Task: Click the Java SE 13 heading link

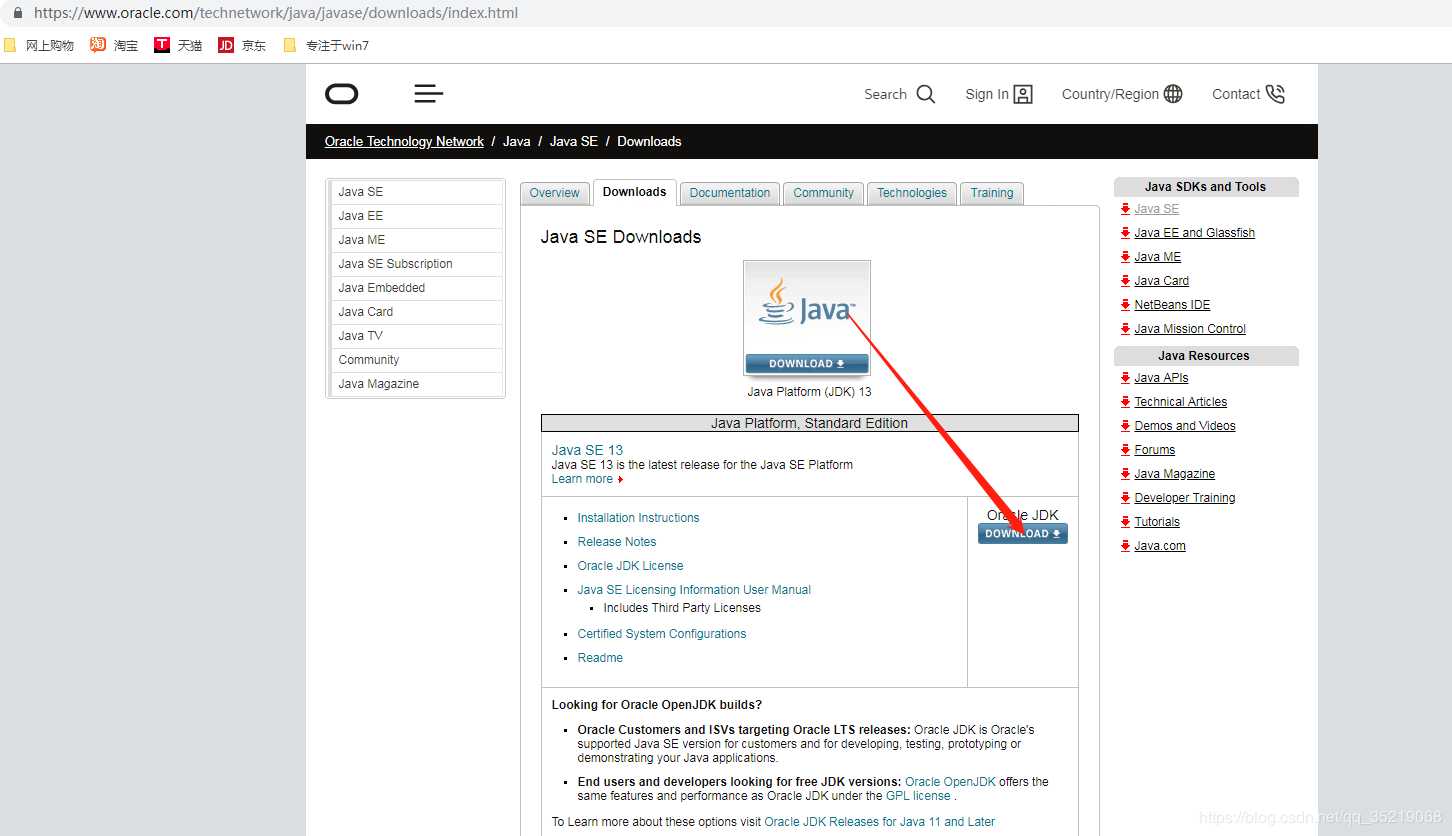Action: point(587,450)
